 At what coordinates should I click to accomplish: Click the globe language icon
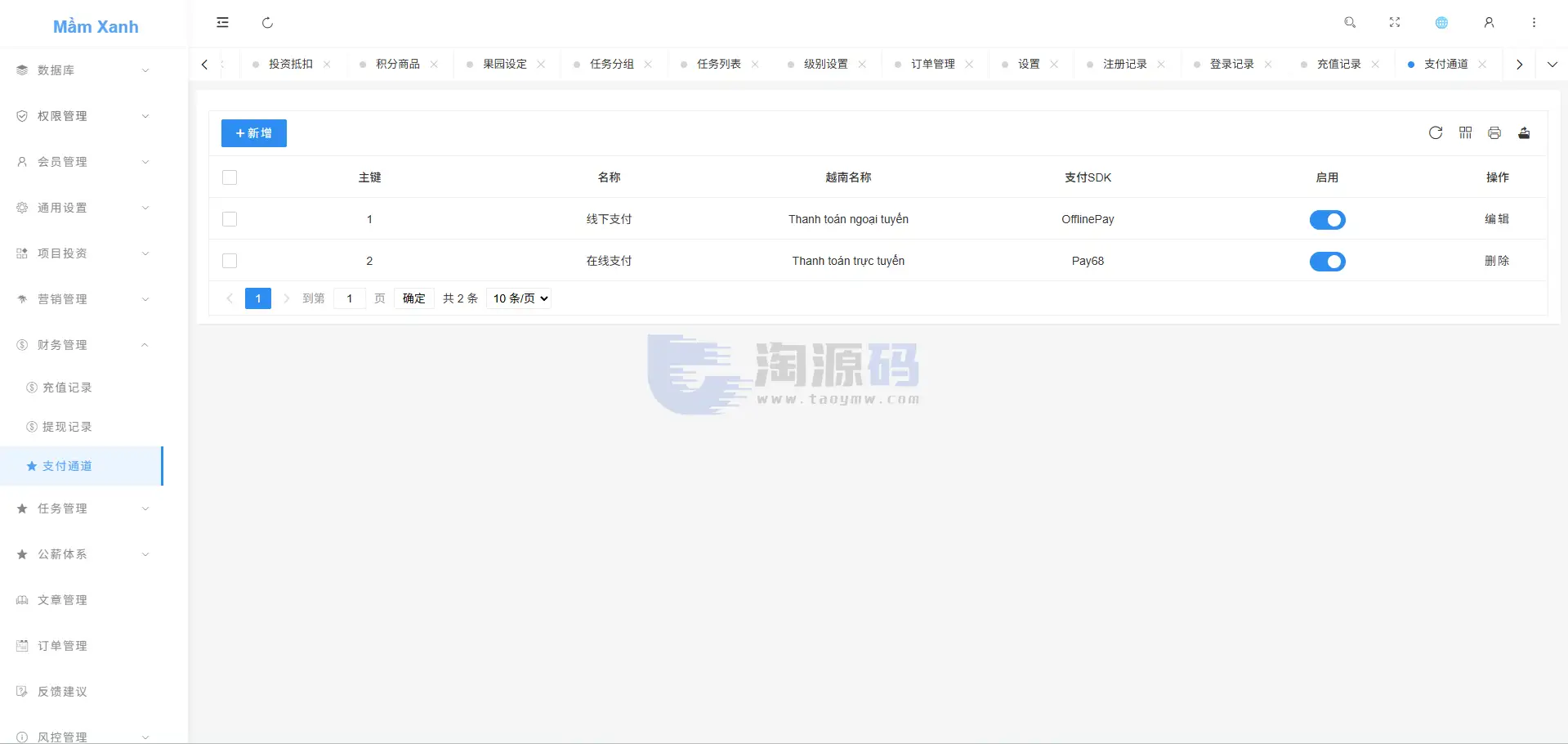pos(1442,23)
